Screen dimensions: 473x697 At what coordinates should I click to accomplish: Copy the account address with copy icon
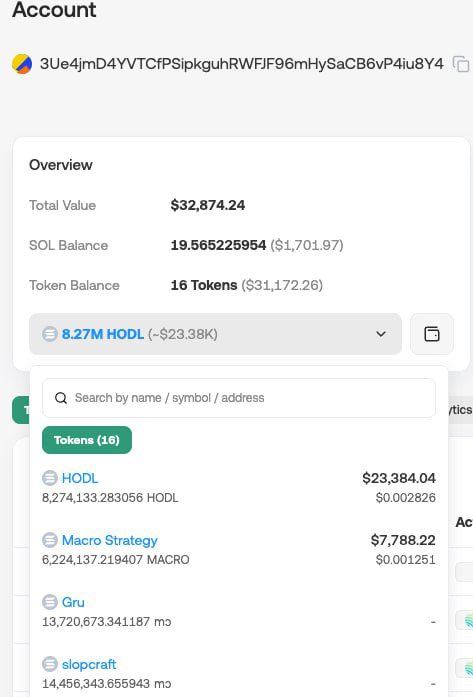(461, 64)
